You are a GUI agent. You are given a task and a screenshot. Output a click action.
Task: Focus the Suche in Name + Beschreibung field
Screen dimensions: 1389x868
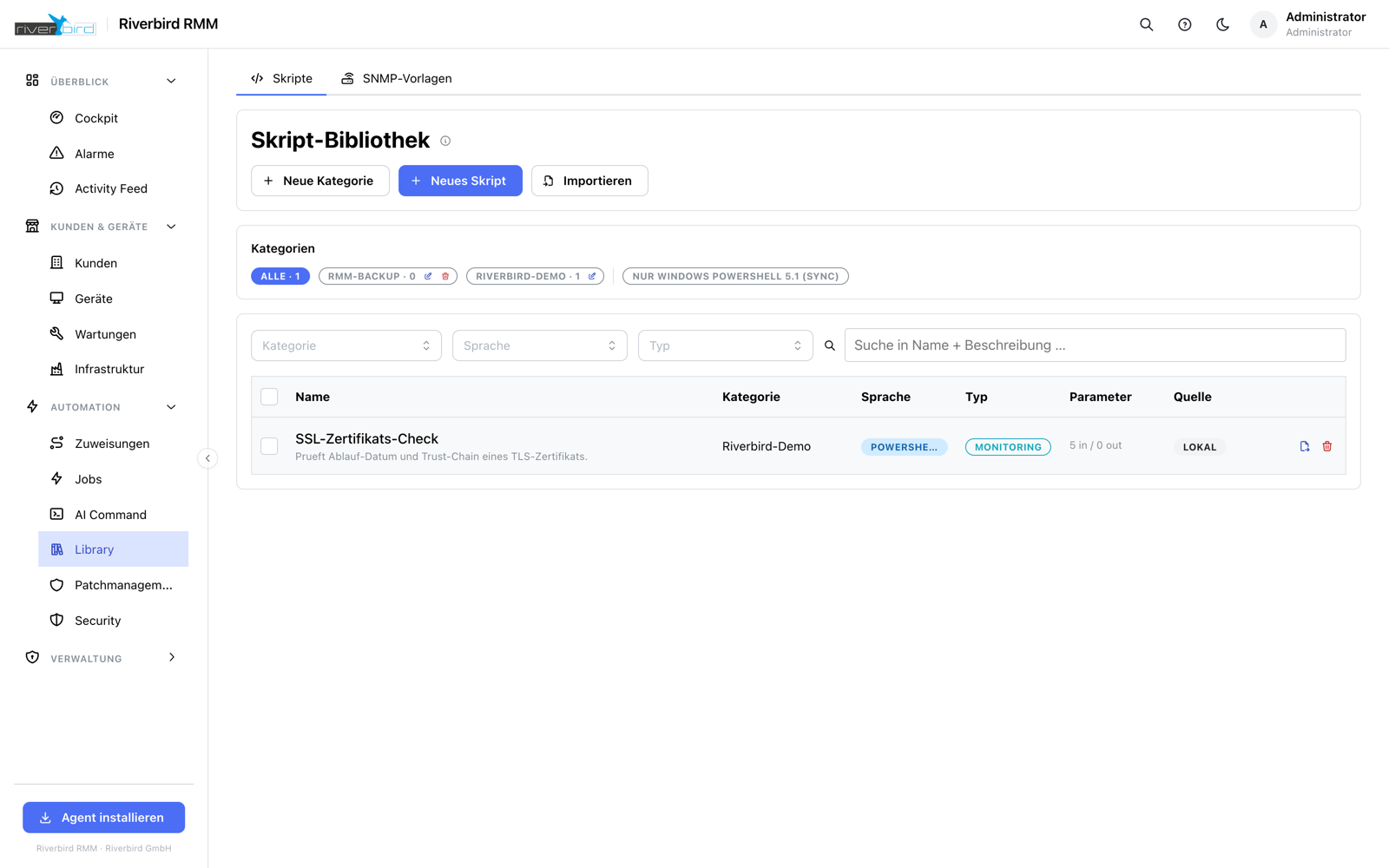1095,345
